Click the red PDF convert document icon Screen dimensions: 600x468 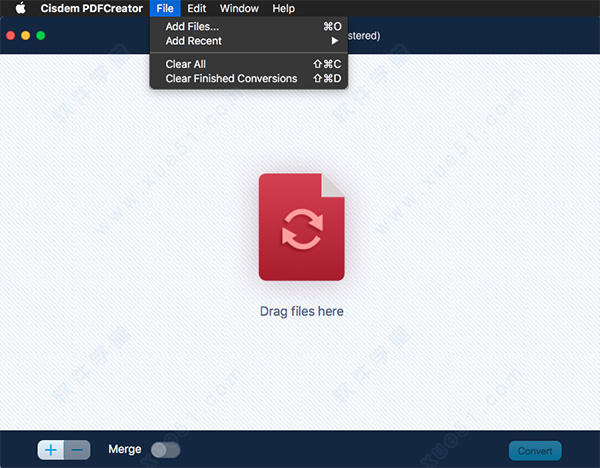[x=302, y=227]
